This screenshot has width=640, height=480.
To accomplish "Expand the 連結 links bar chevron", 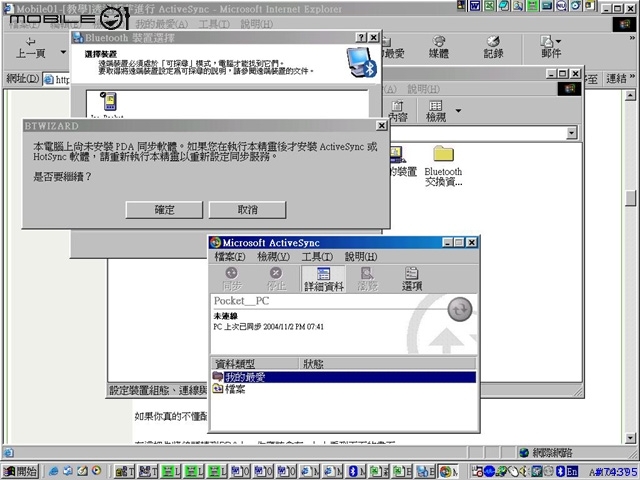I will point(632,76).
